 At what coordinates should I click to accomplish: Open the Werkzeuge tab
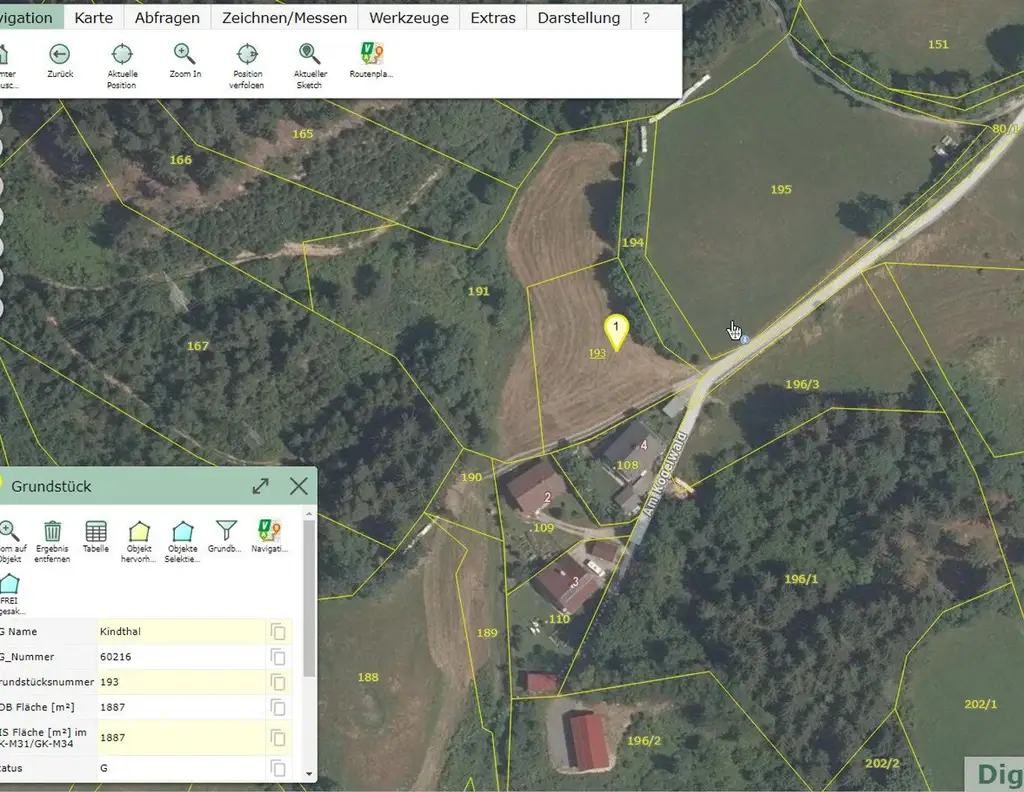409,18
